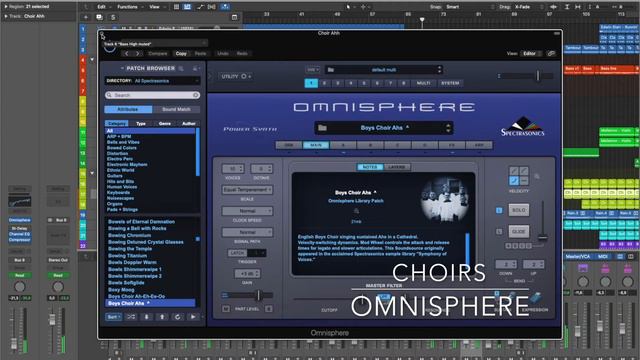Toggle plugin power button in header

tap(109, 48)
